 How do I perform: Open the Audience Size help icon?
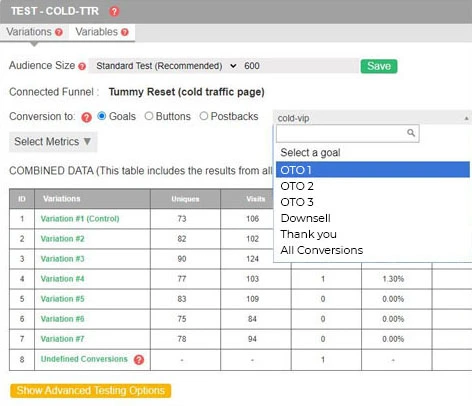(x=82, y=66)
